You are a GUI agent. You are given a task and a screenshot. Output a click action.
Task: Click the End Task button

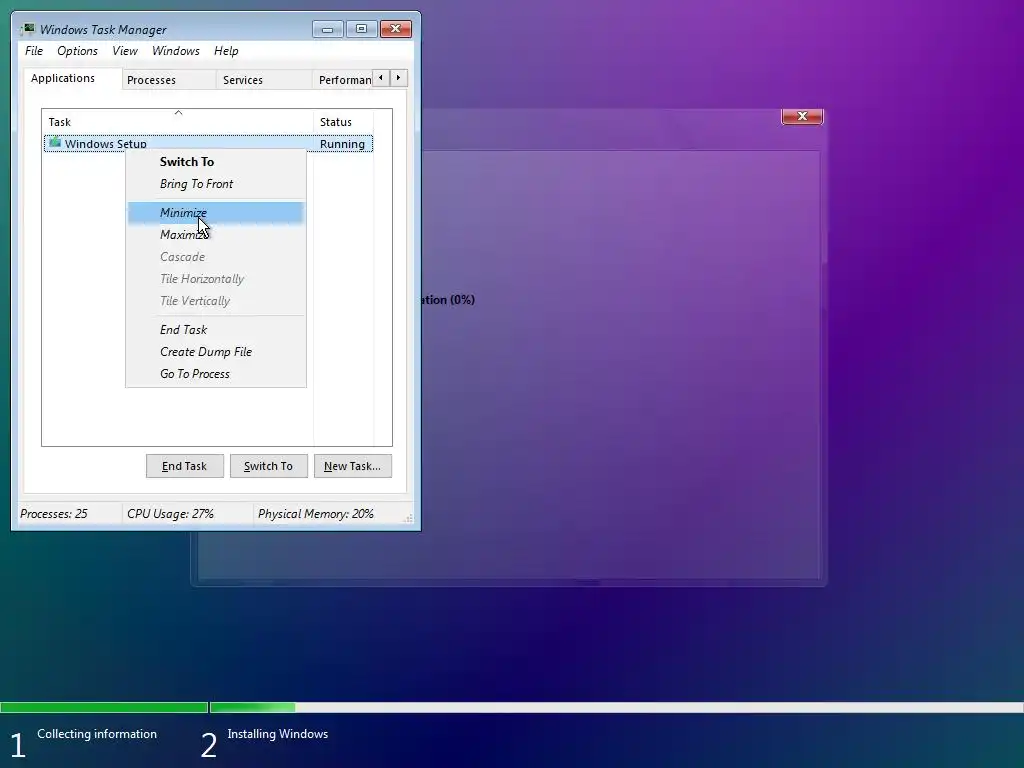[x=185, y=466]
